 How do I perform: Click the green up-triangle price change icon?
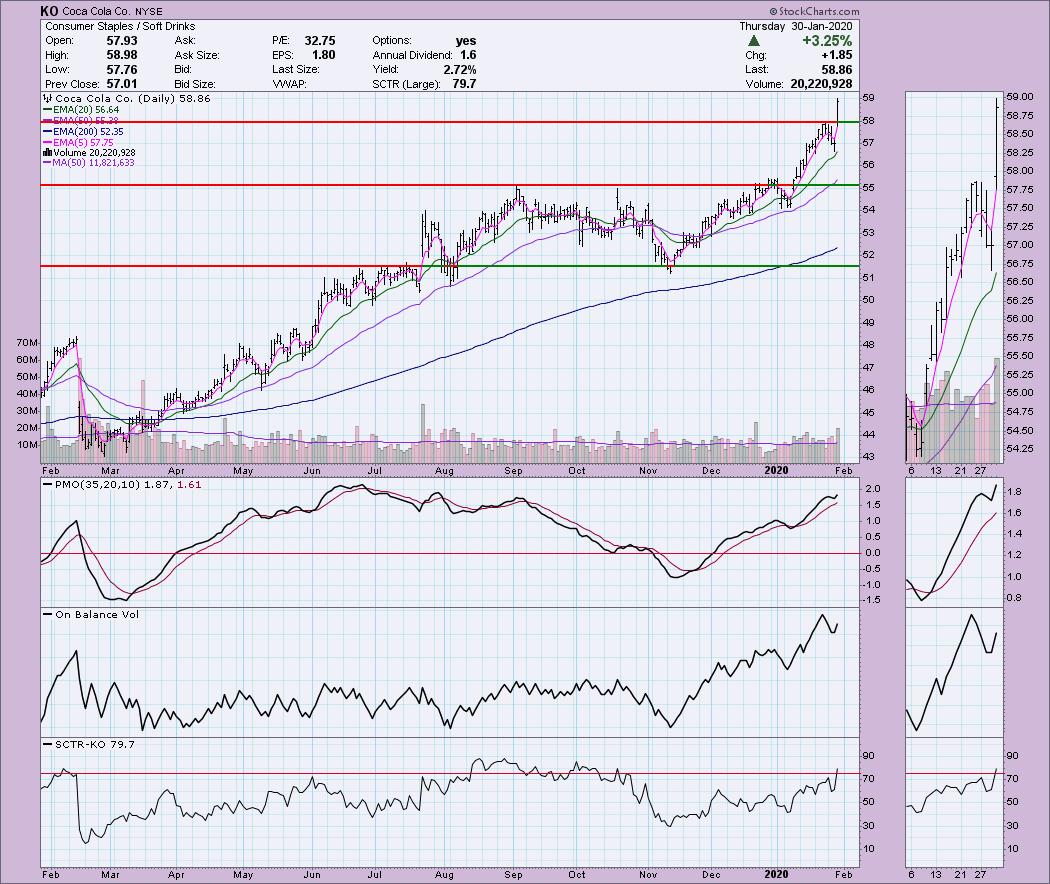[x=754, y=41]
